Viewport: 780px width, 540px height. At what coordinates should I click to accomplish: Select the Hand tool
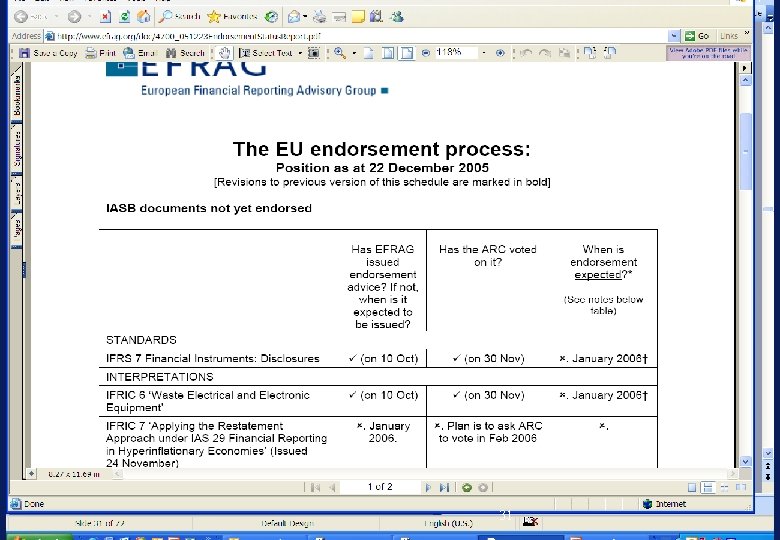[x=224, y=53]
